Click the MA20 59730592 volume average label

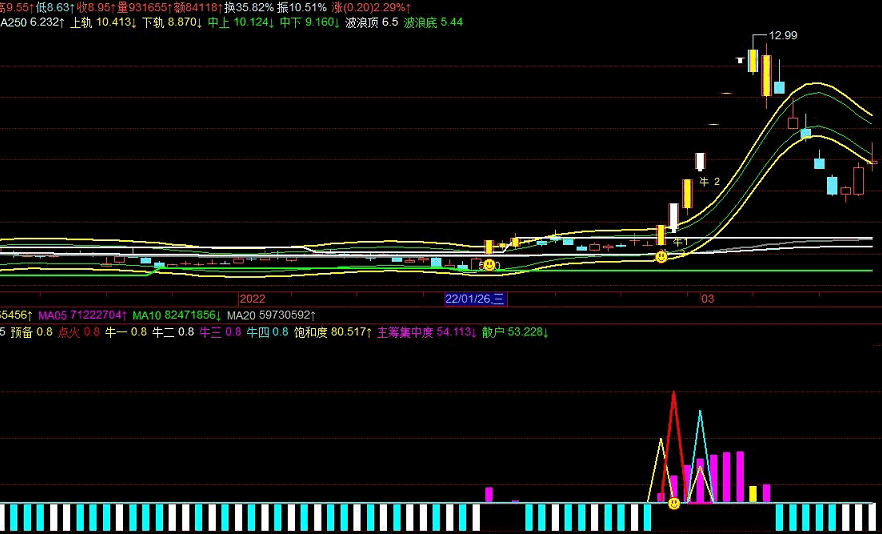click(272, 316)
